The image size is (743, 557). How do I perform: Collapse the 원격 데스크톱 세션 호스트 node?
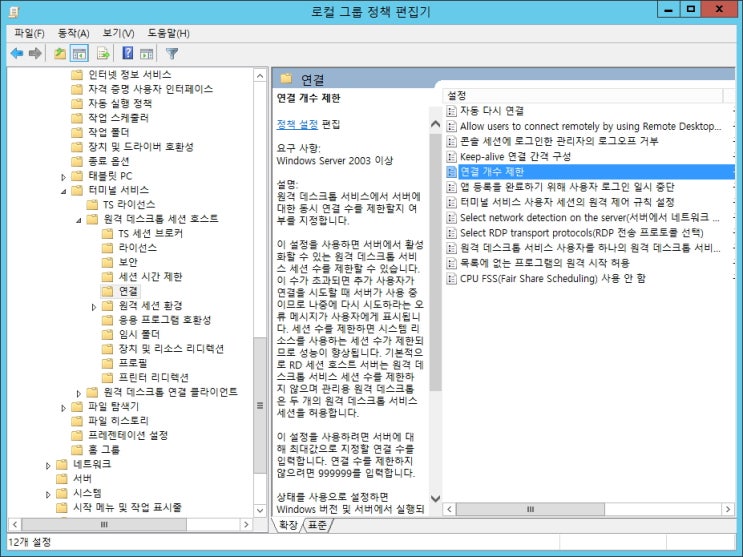pos(79,220)
